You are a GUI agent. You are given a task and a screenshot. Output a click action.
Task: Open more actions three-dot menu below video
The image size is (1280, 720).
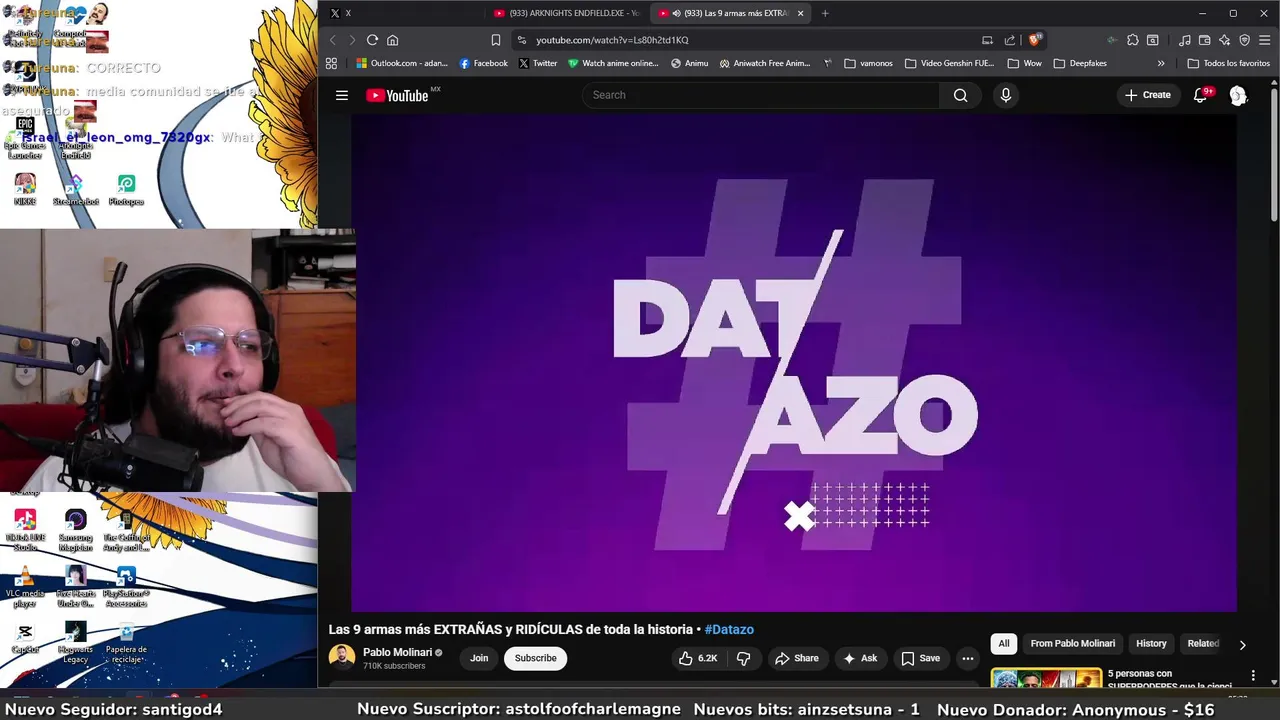click(x=967, y=658)
